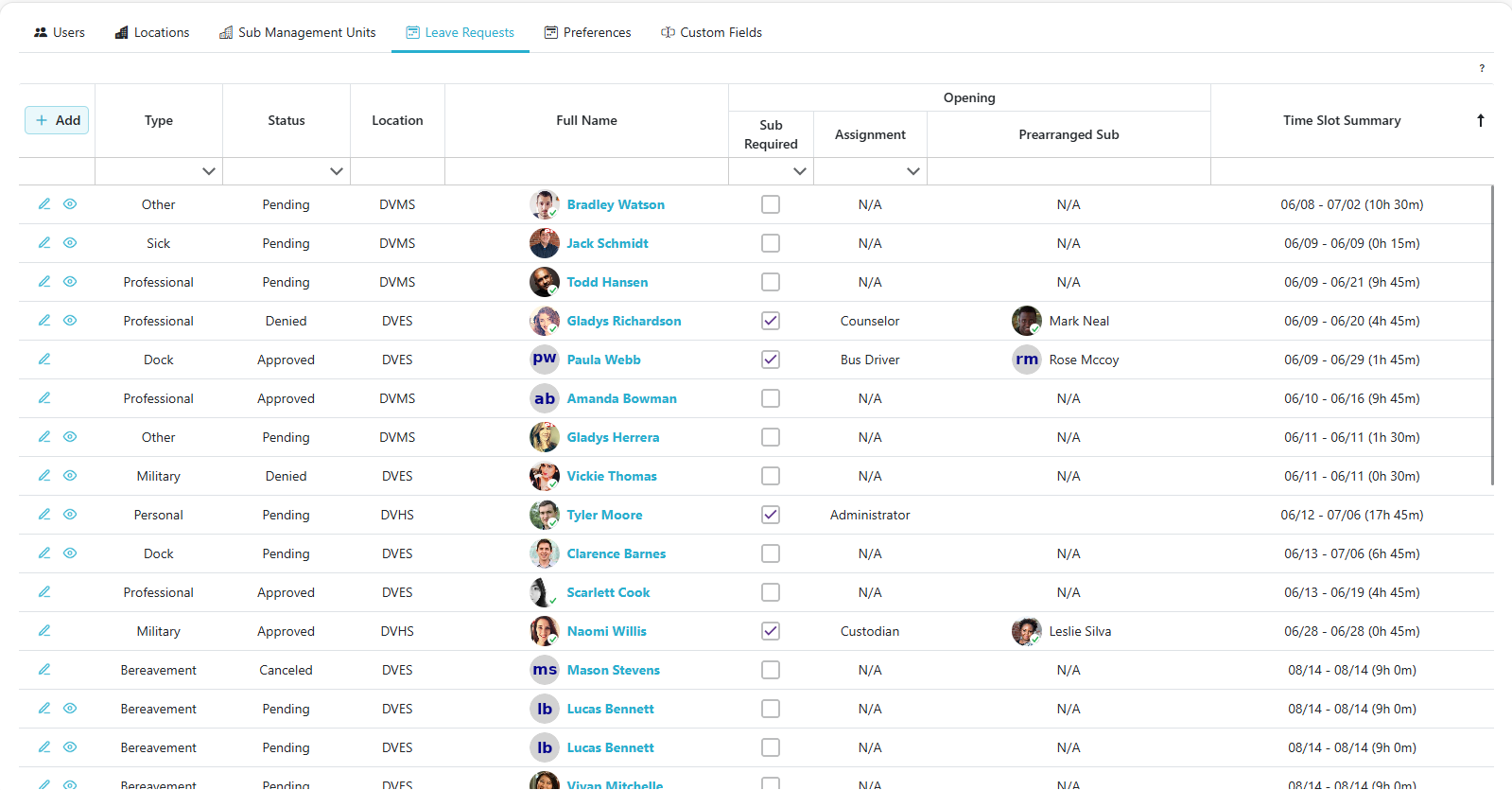Image resolution: width=1512 pixels, height=790 pixels.
Task: Edit Paula Webb's leave request
Action: coord(44,360)
